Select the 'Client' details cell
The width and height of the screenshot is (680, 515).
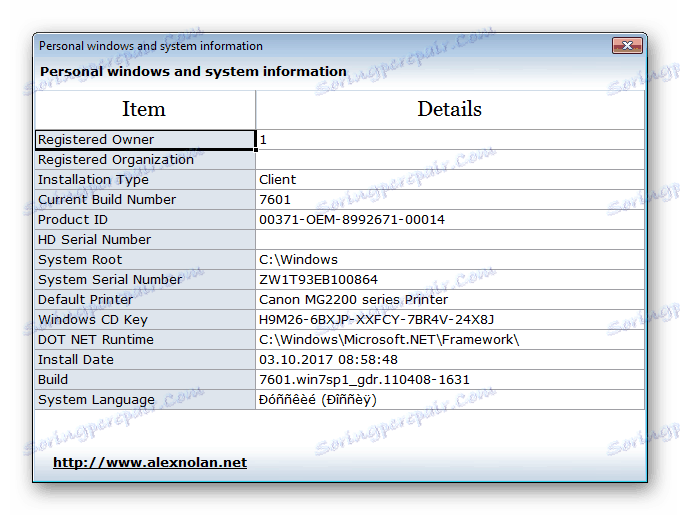(450, 179)
